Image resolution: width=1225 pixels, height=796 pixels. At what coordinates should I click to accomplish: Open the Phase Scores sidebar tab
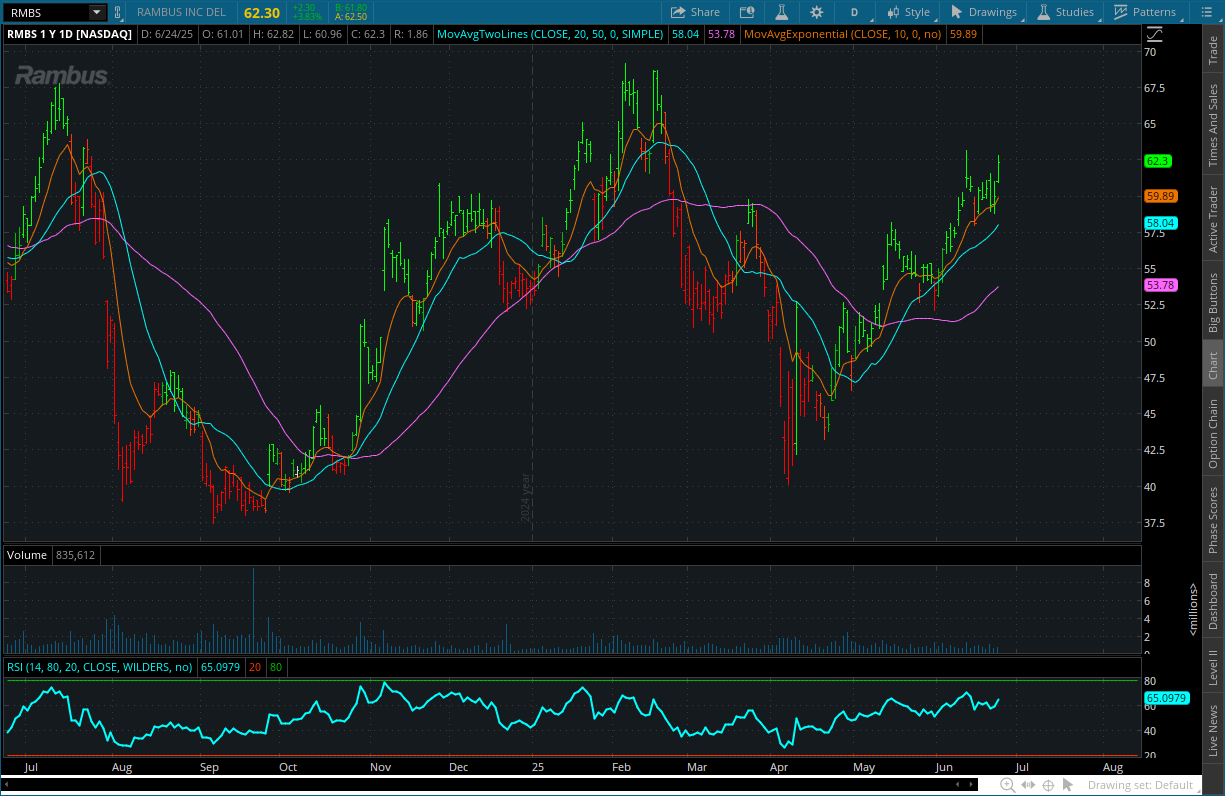1213,520
